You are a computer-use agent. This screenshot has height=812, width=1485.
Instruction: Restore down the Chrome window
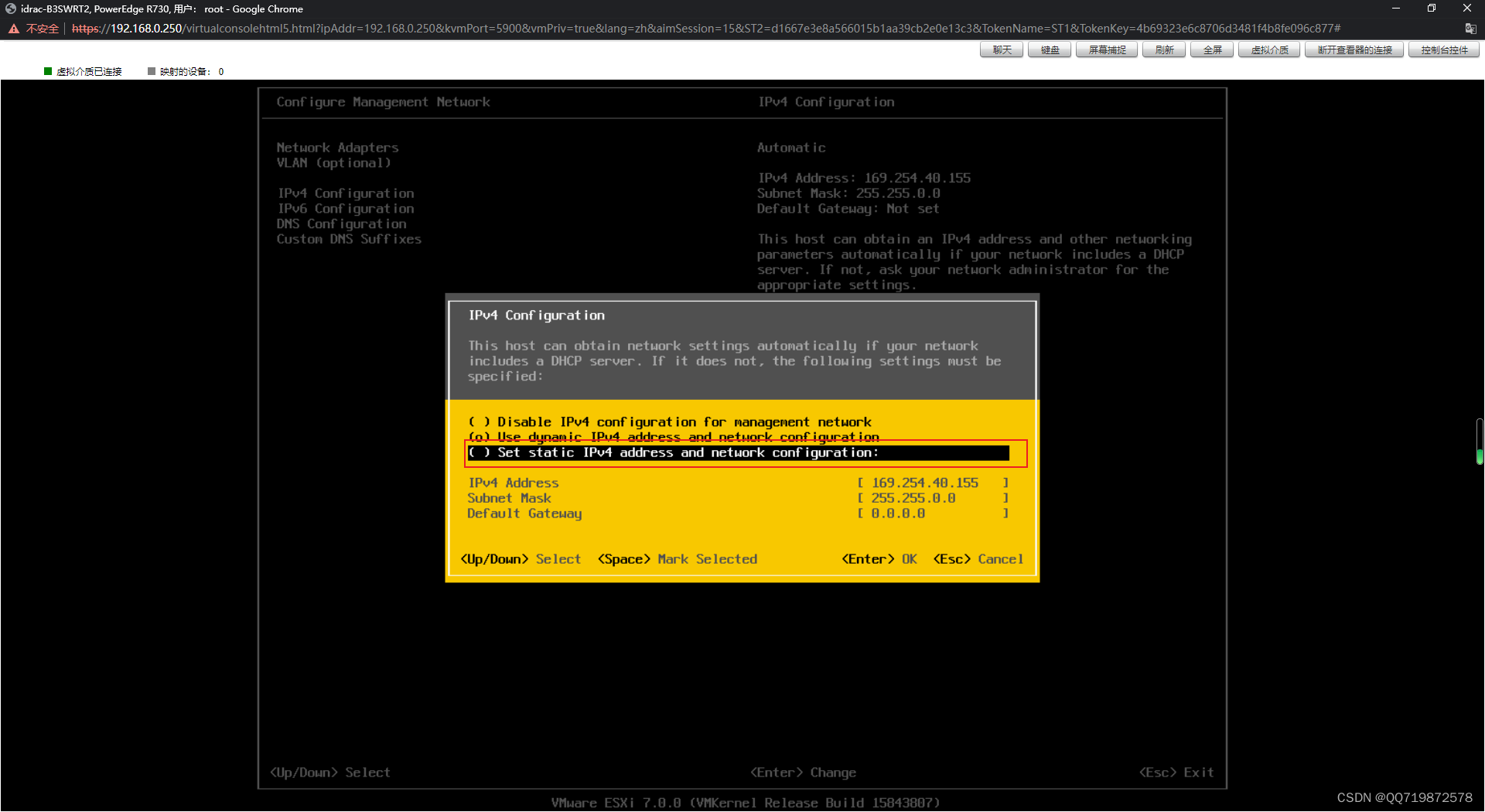(1431, 9)
